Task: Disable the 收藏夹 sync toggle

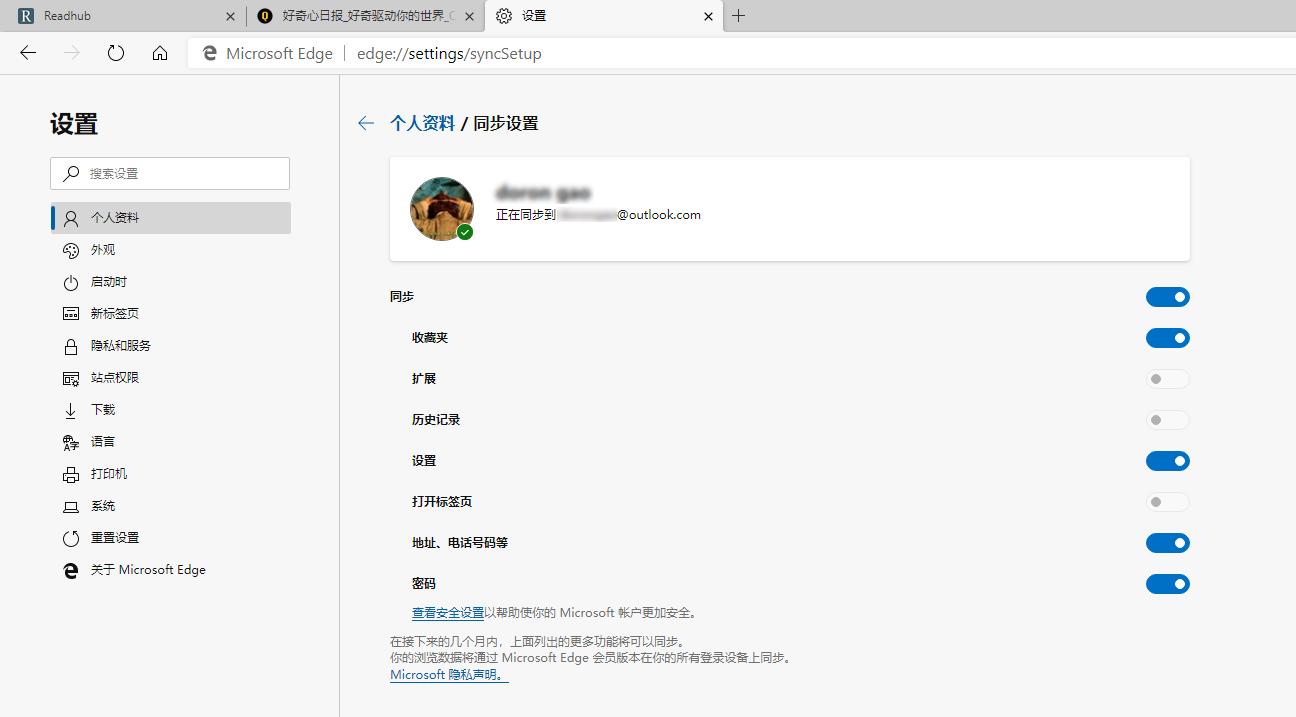Action: coord(1167,338)
